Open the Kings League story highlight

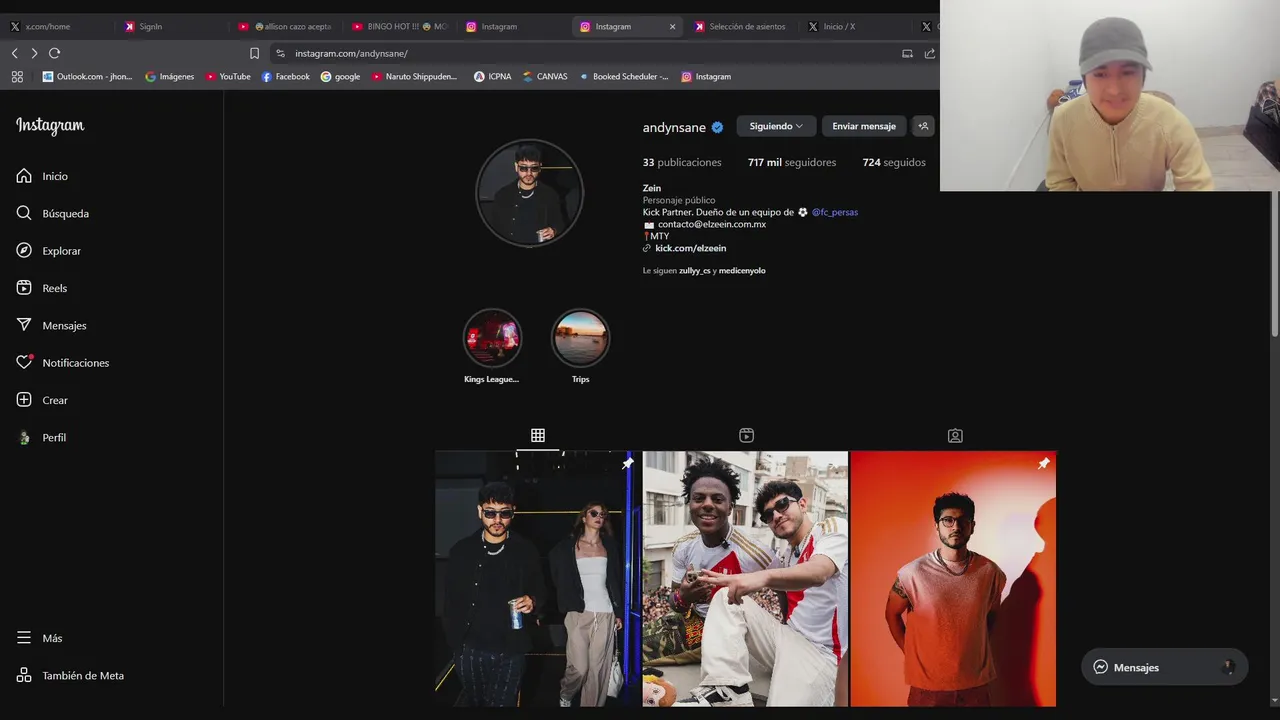click(x=492, y=338)
